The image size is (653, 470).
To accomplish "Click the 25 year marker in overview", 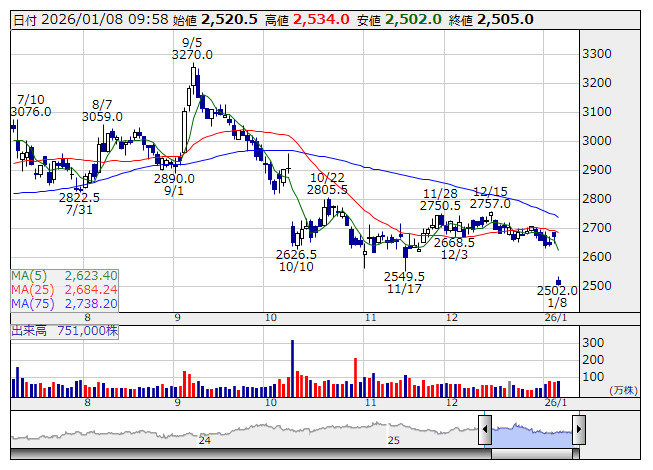I will point(394,440).
